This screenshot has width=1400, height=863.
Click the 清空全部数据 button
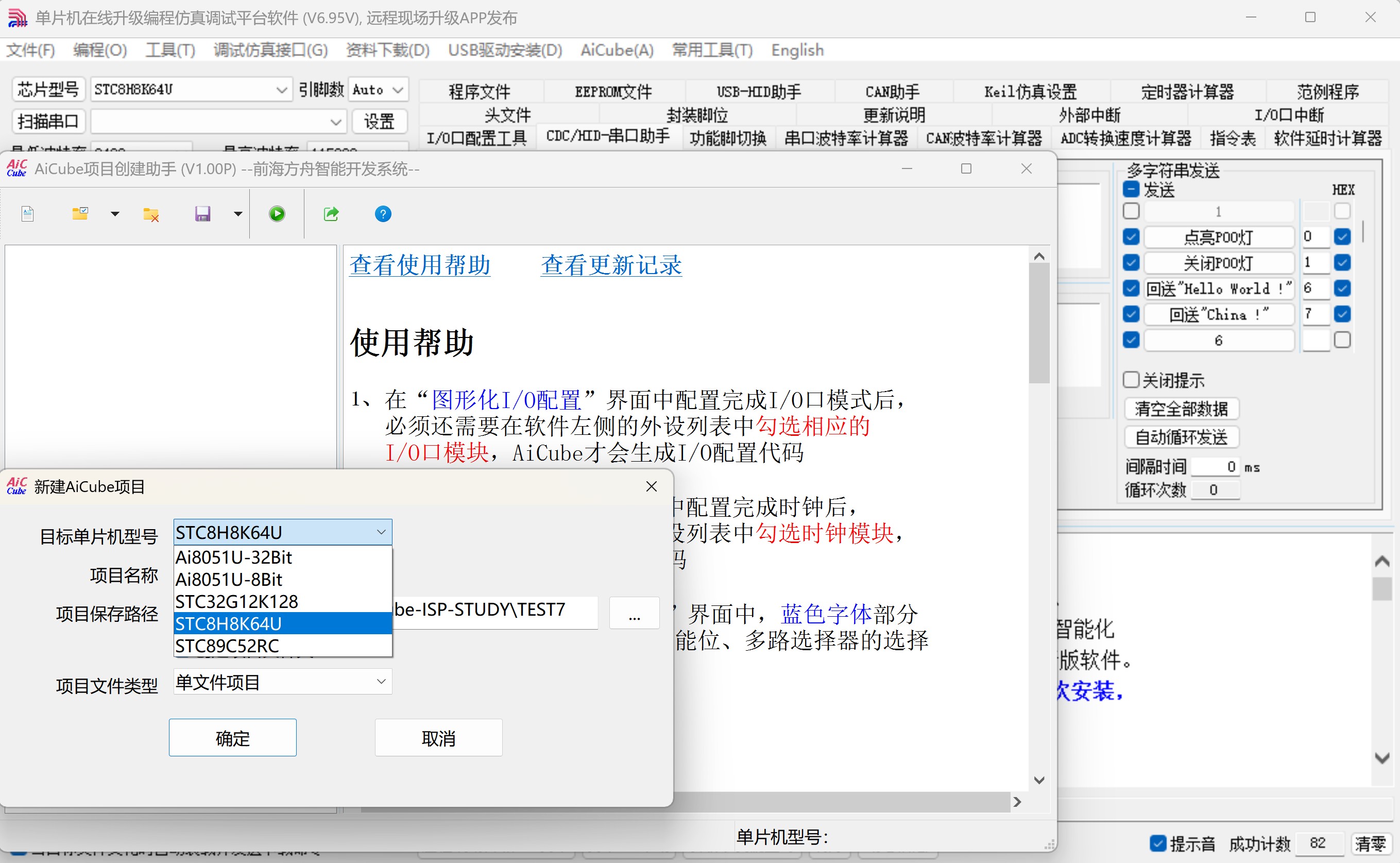[x=1182, y=409]
